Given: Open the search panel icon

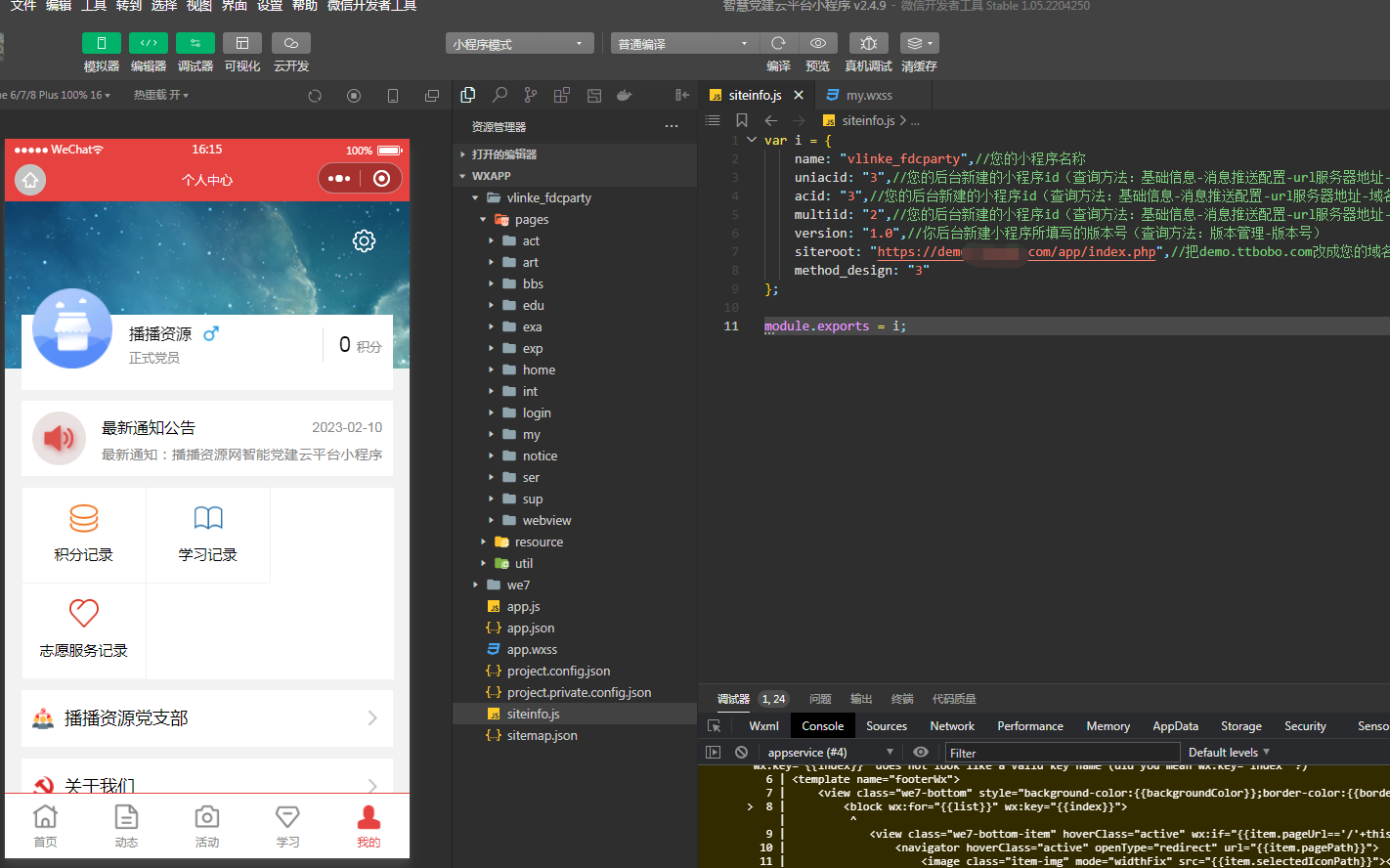Looking at the screenshot, I should (500, 95).
